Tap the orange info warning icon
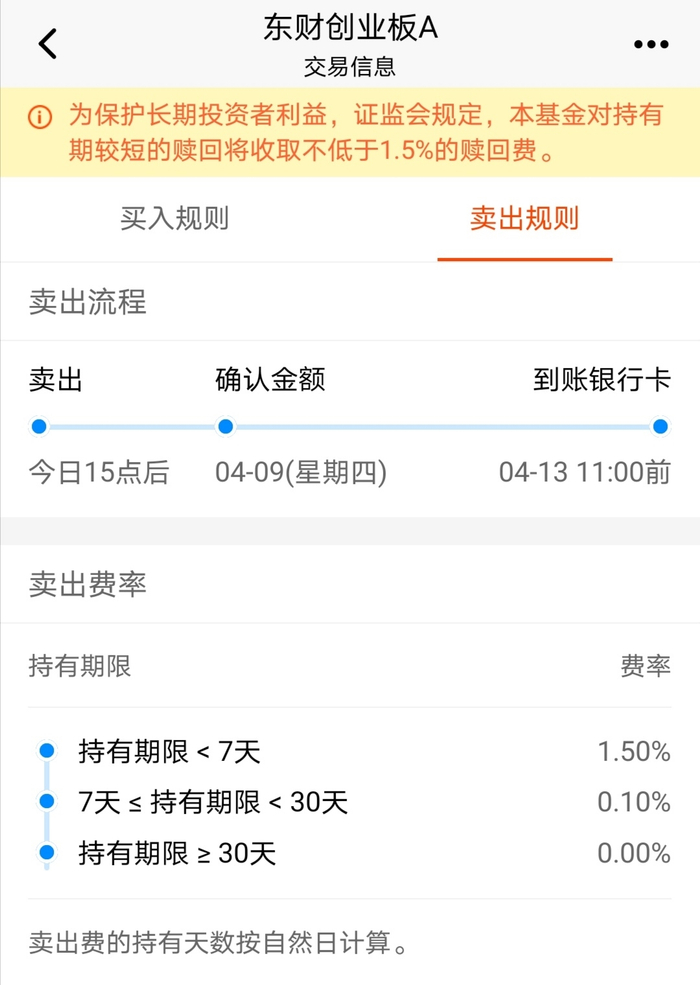Image resolution: width=700 pixels, height=985 pixels. pyautogui.click(x=39, y=117)
